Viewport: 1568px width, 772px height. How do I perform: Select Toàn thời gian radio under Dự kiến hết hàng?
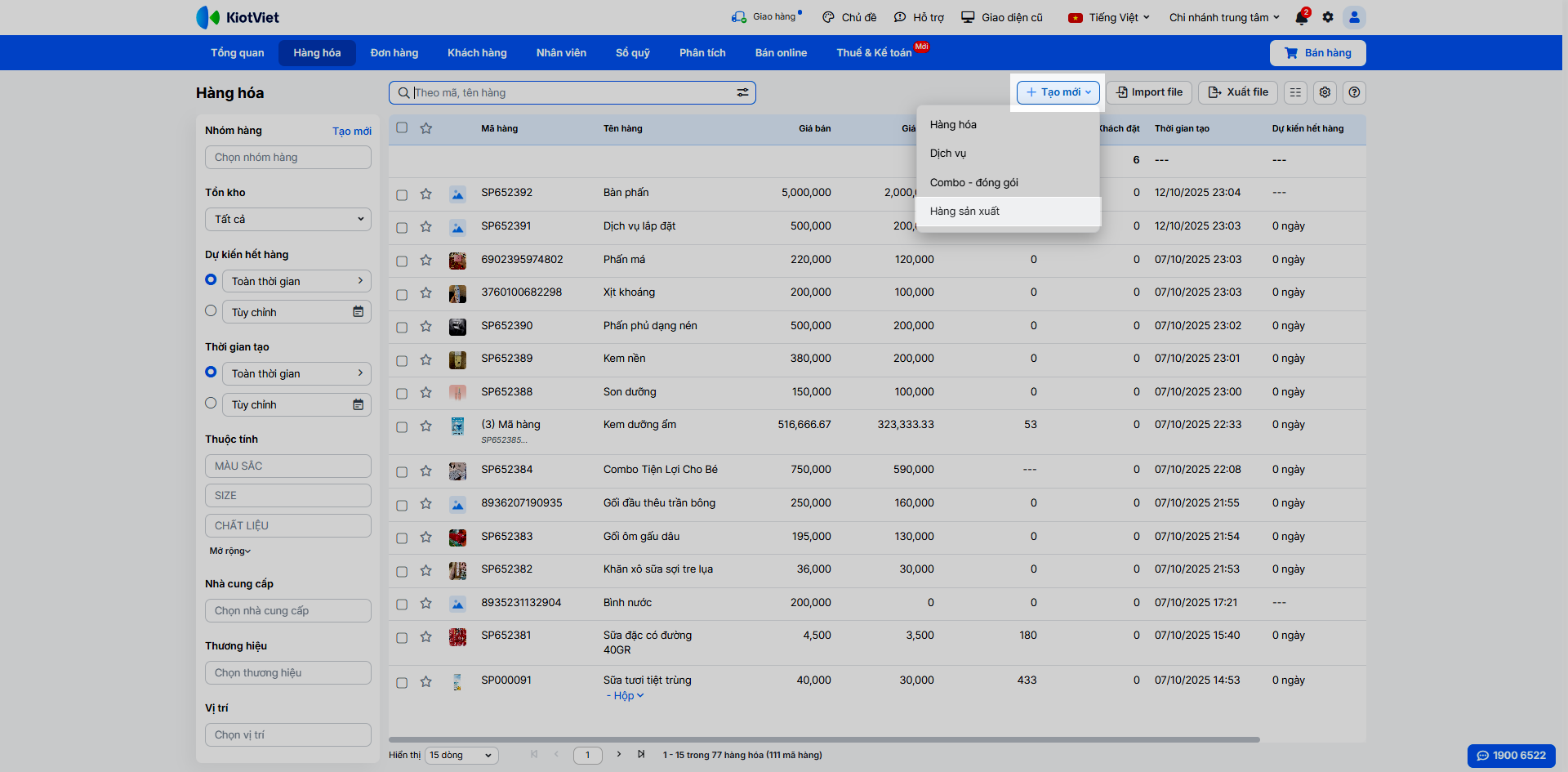[x=211, y=279]
